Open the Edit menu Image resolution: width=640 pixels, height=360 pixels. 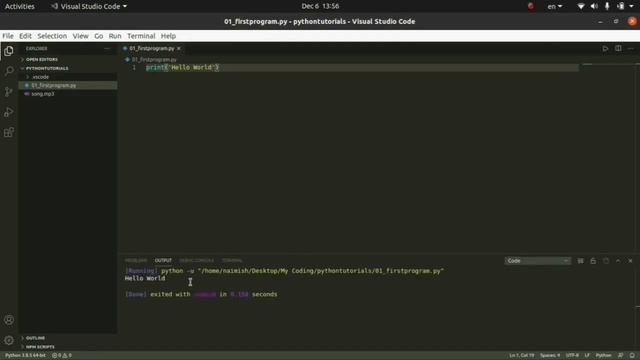[25, 36]
